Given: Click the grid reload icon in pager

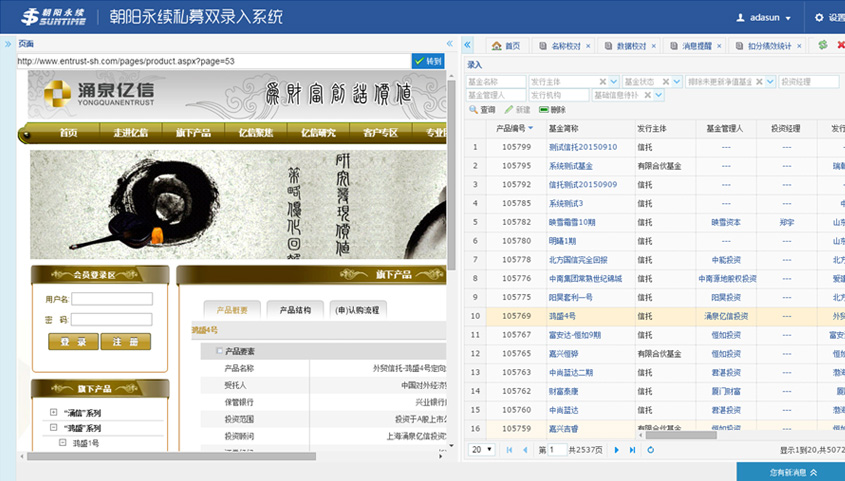Looking at the screenshot, I should click(x=652, y=450).
